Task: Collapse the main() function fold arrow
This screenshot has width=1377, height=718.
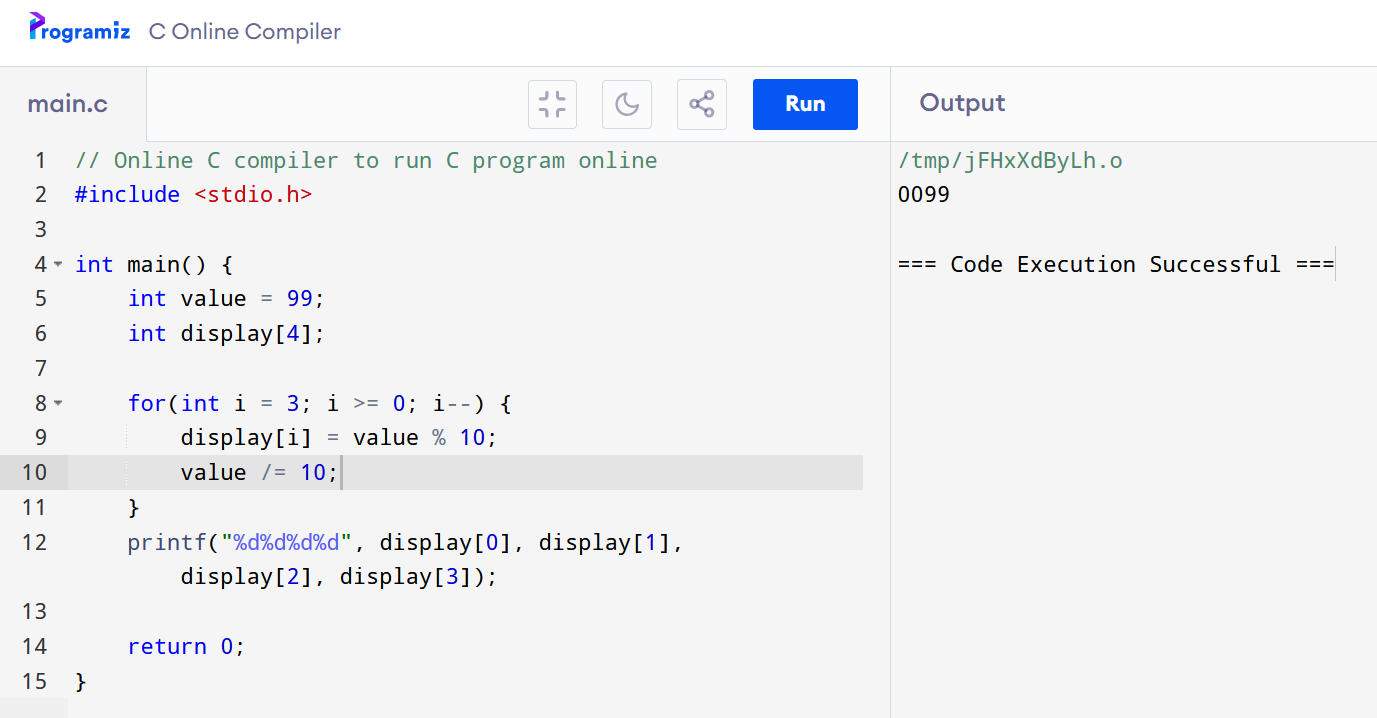Action: coord(58,264)
